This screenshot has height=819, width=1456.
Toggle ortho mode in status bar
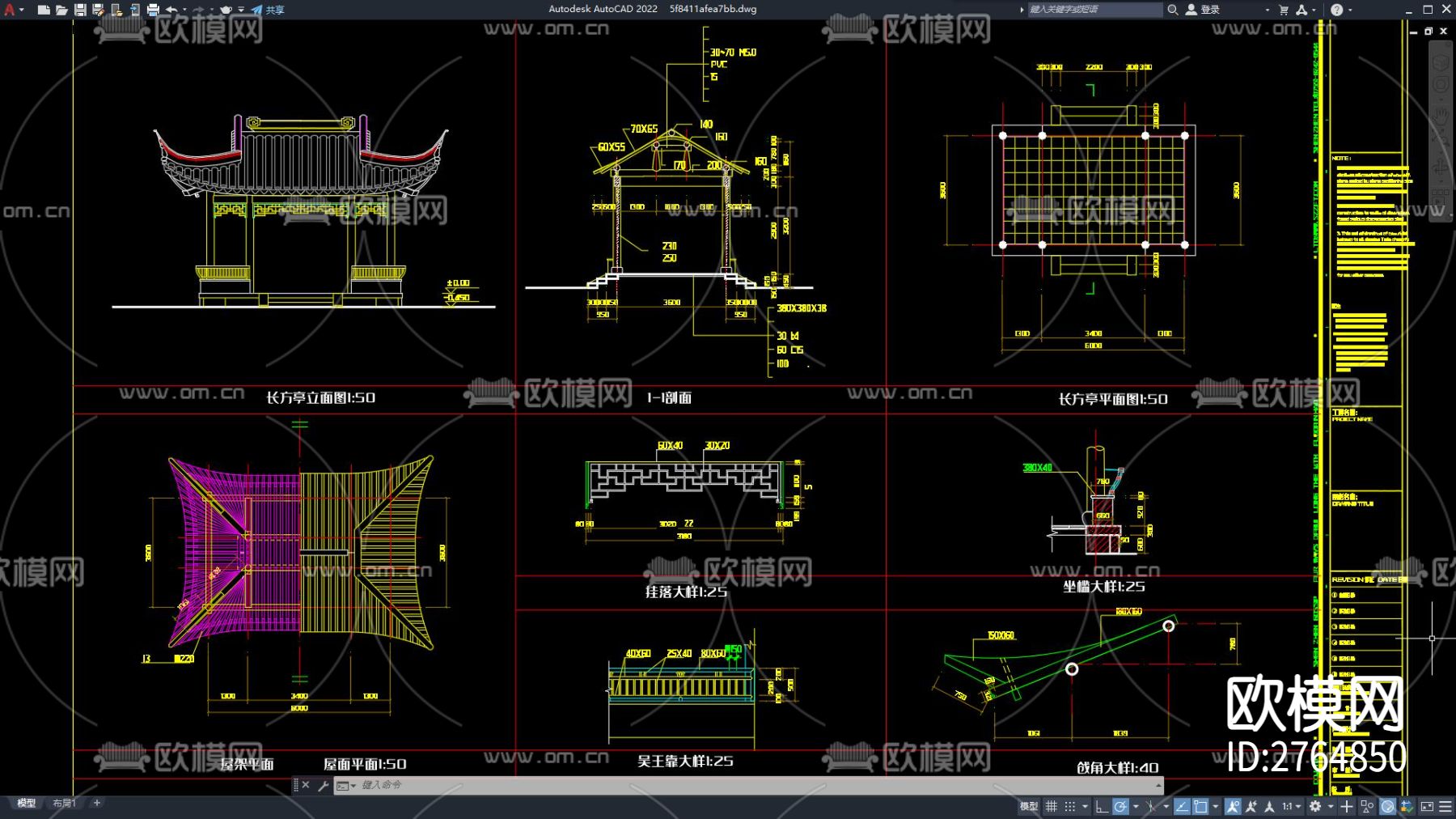tap(1101, 806)
